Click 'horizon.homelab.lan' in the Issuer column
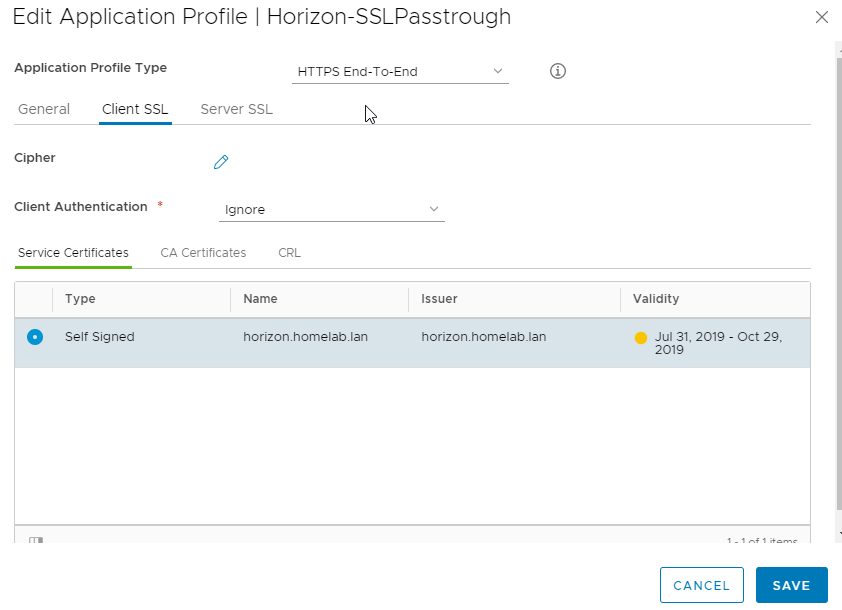This screenshot has height=610, width=842. tap(483, 337)
